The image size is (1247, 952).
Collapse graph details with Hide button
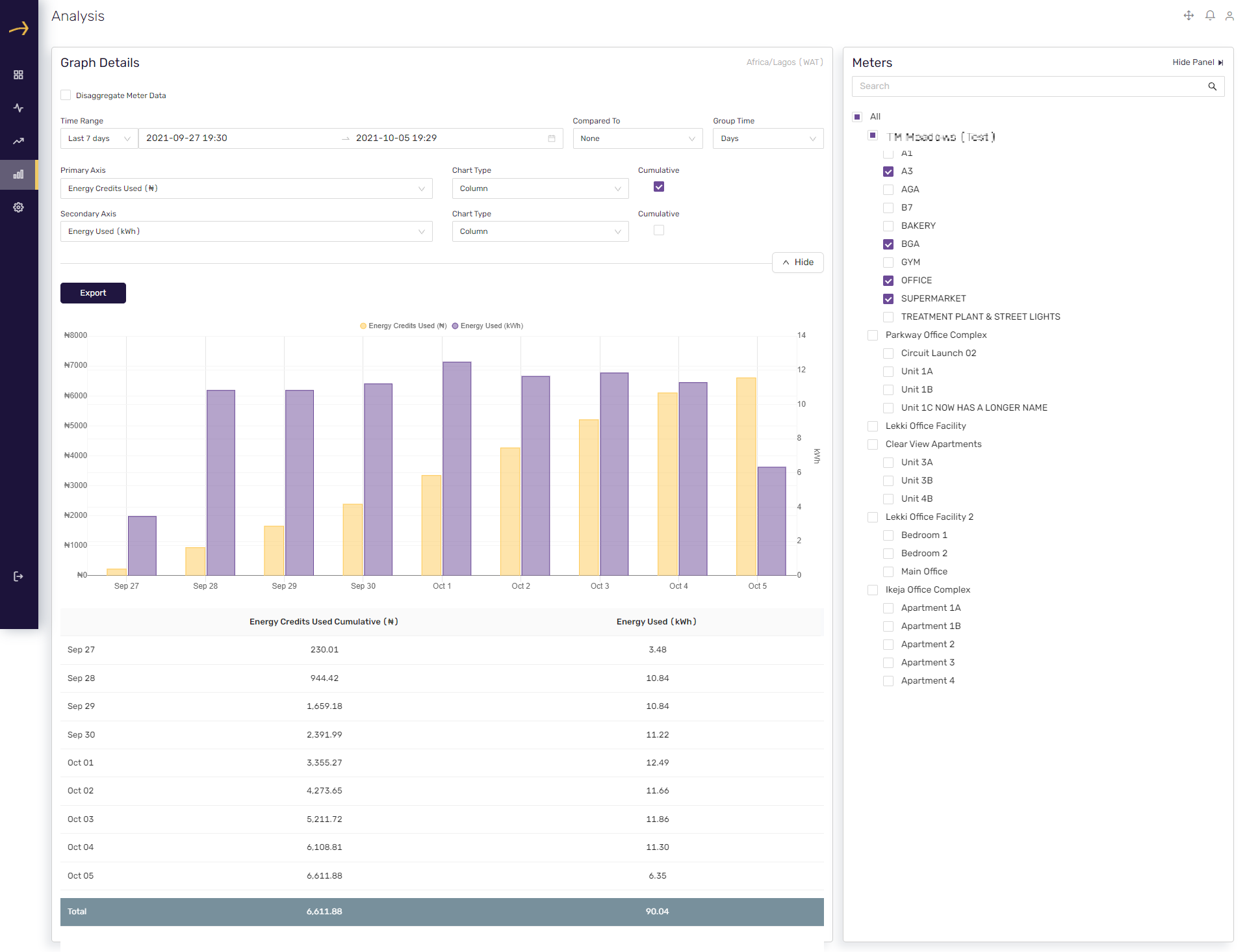click(x=797, y=263)
